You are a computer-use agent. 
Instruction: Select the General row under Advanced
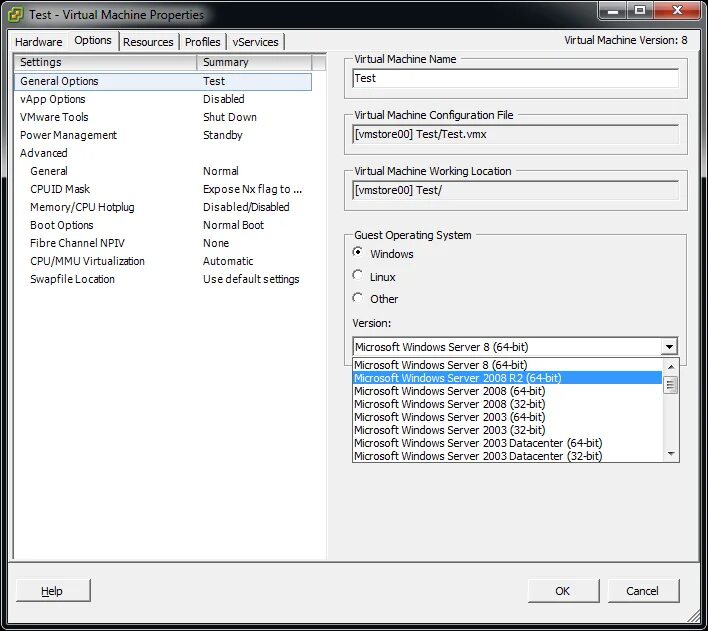(163, 171)
